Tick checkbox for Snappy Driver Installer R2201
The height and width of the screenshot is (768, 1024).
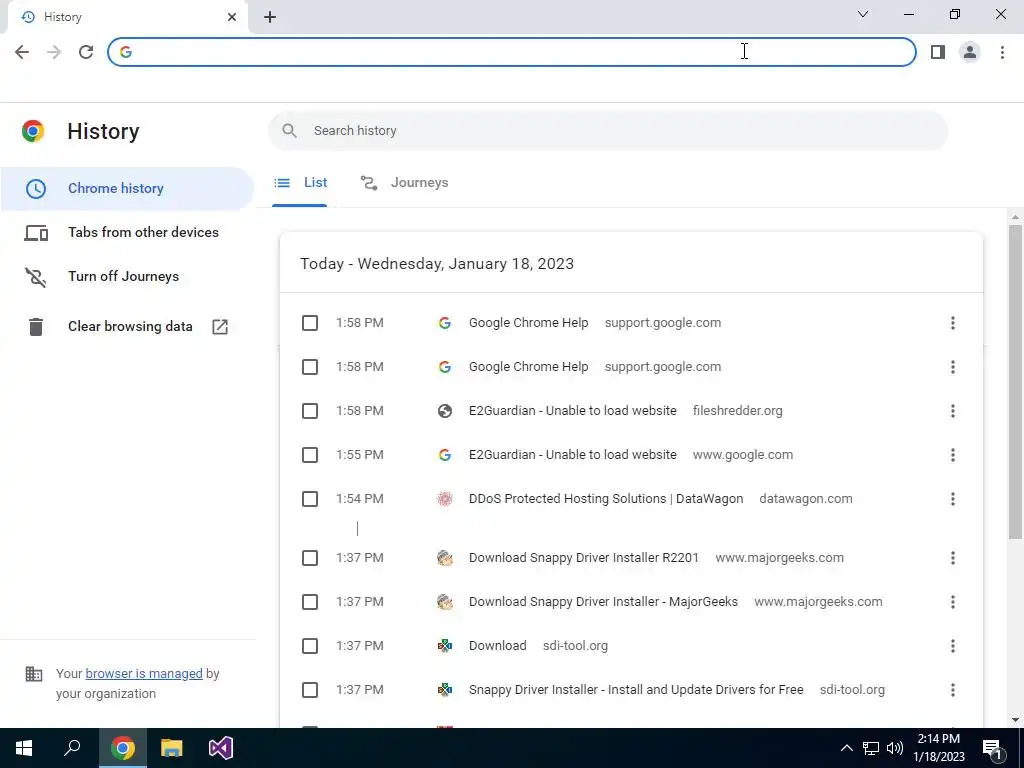pos(310,558)
